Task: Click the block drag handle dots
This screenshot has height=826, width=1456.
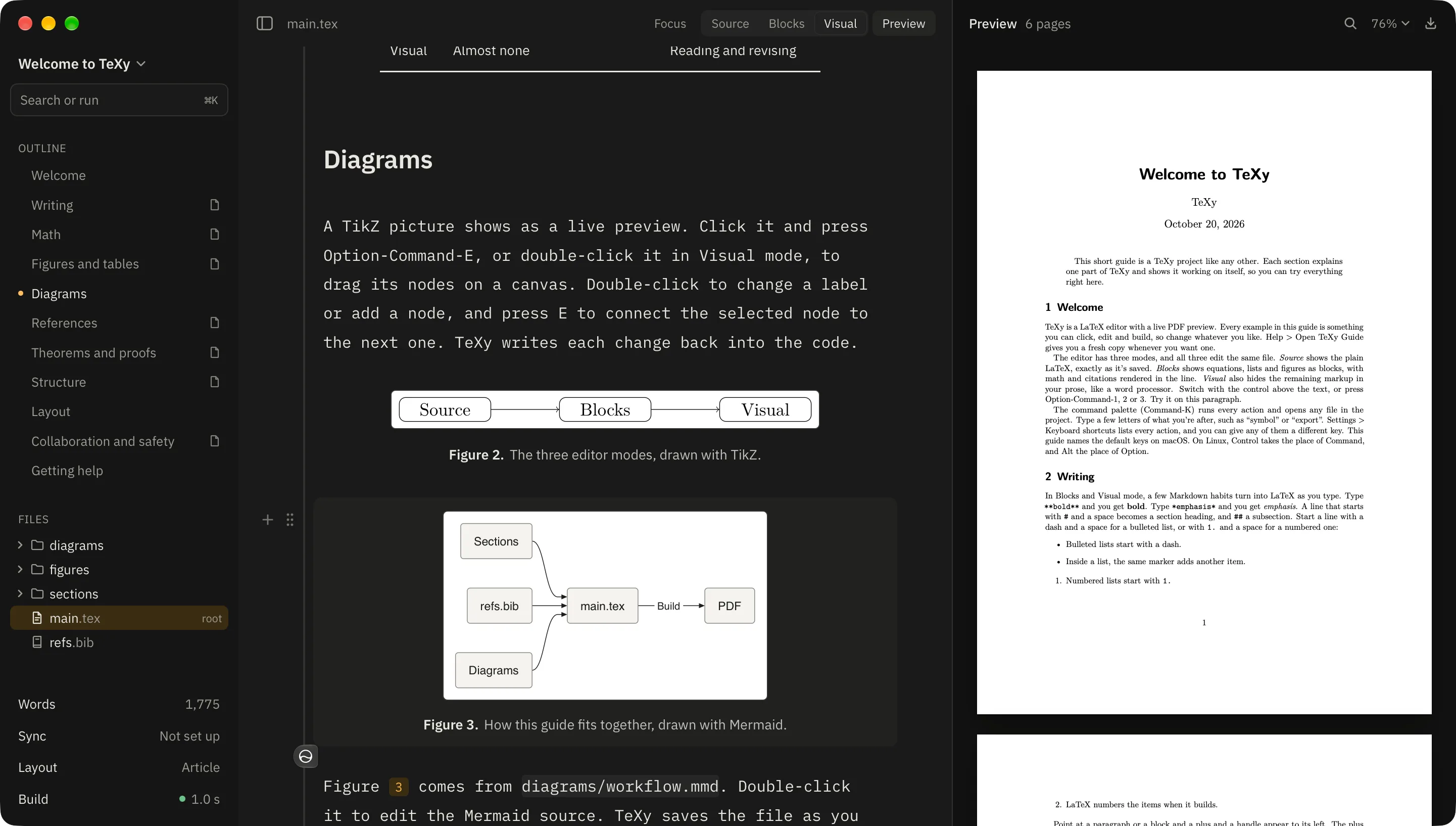Action: coord(289,520)
